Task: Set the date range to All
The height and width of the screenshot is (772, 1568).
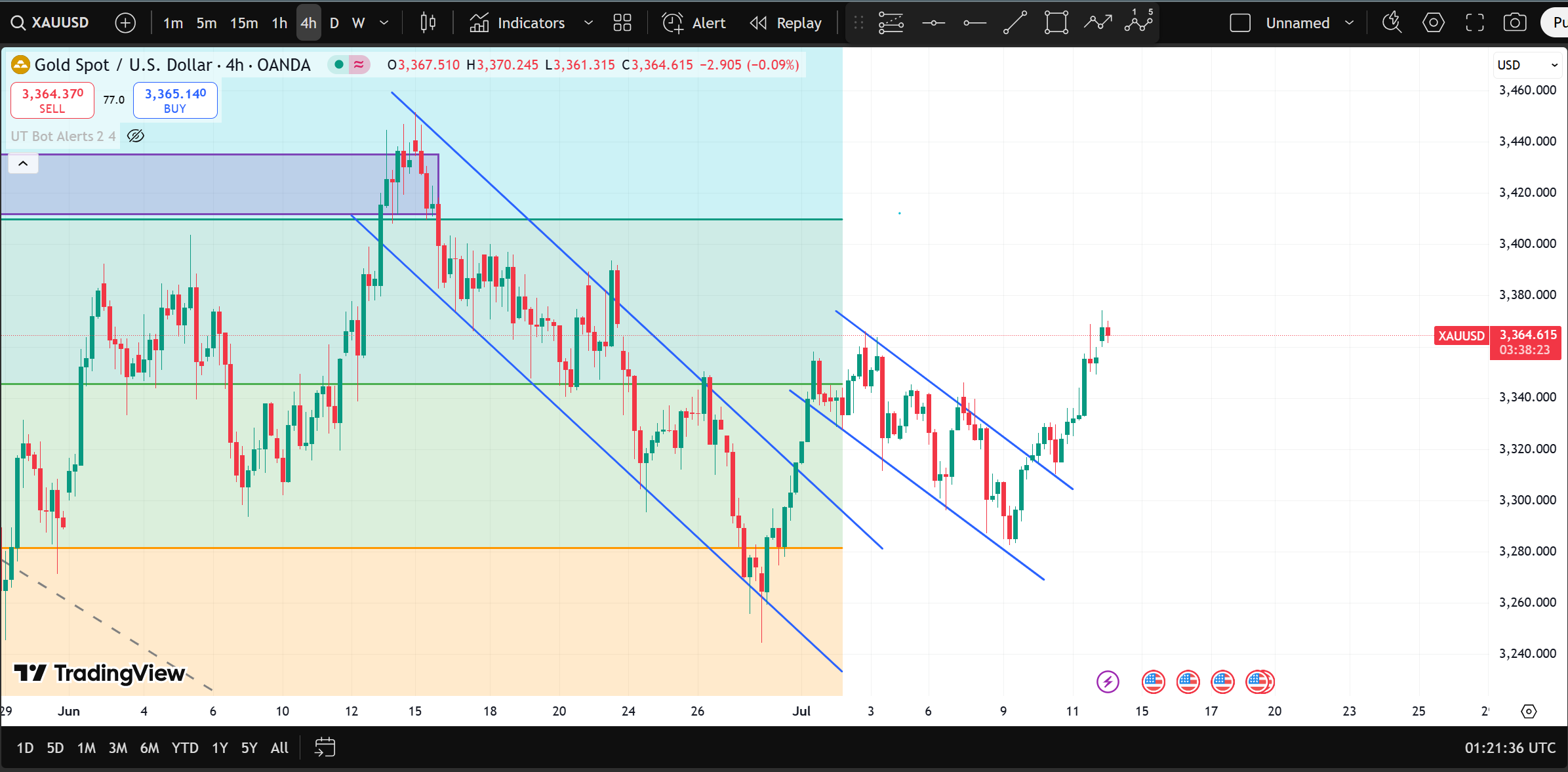Action: coord(279,748)
